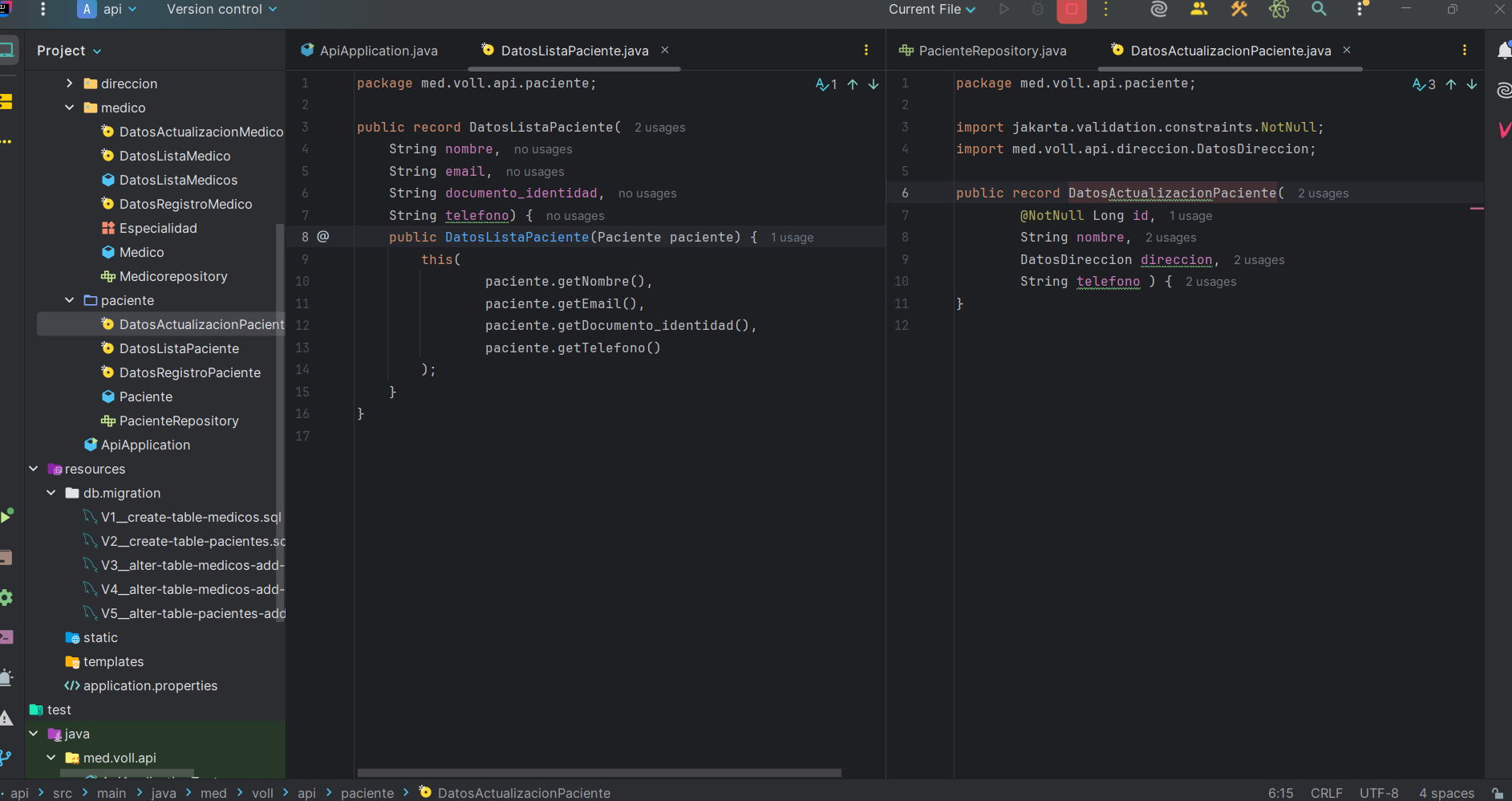1512x801 pixels.
Task: Open the api project selector dropdown
Action: 108,9
